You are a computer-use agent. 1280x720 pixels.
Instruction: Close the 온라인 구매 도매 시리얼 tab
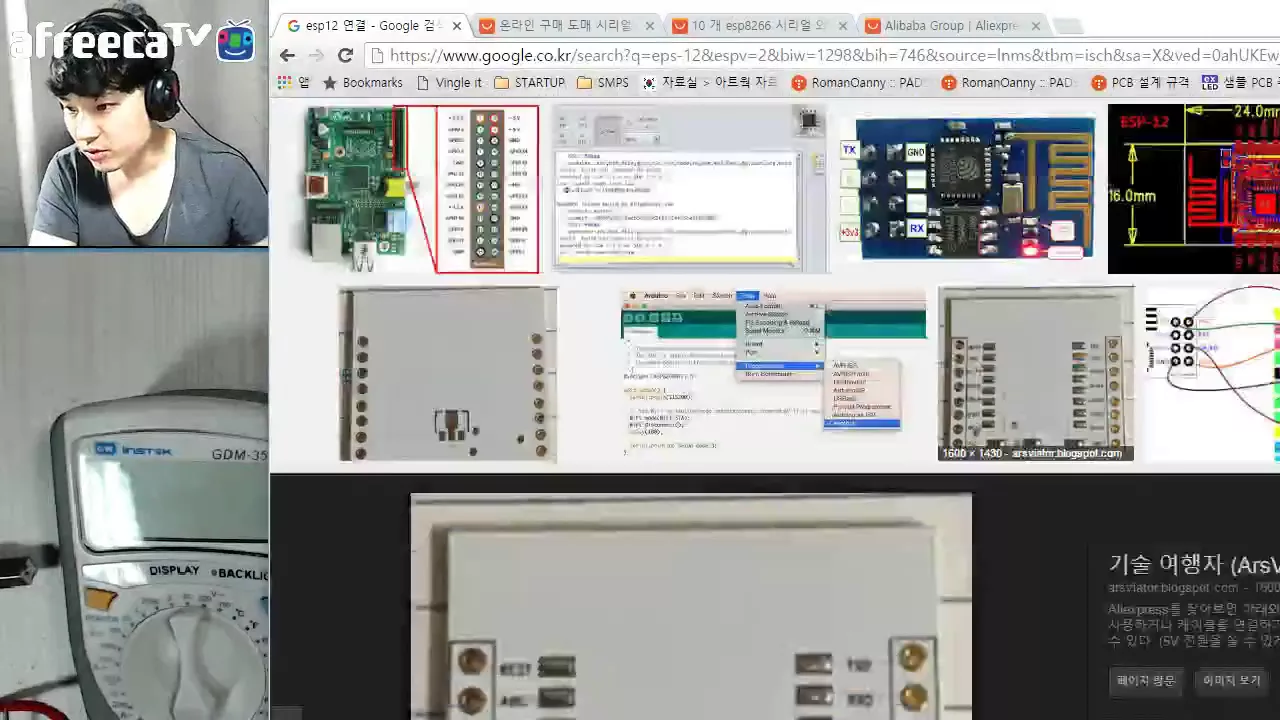tap(650, 25)
